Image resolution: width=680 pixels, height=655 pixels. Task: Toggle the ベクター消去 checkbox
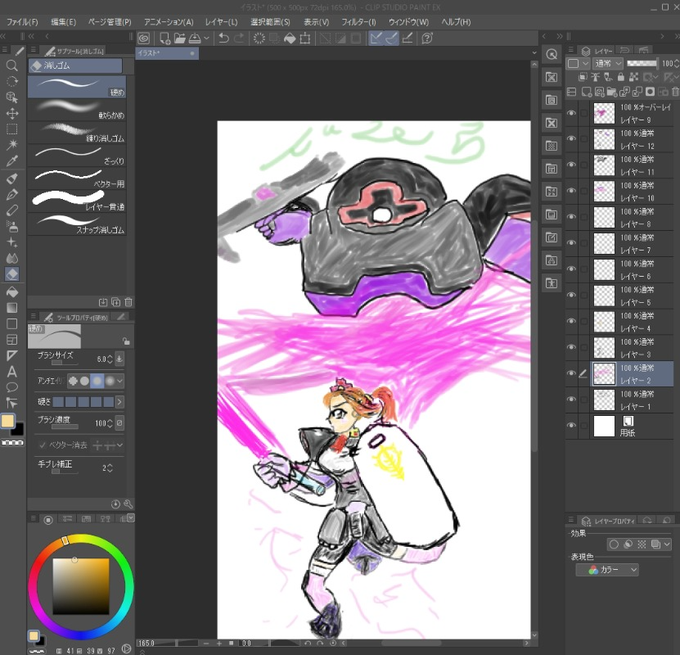point(42,445)
